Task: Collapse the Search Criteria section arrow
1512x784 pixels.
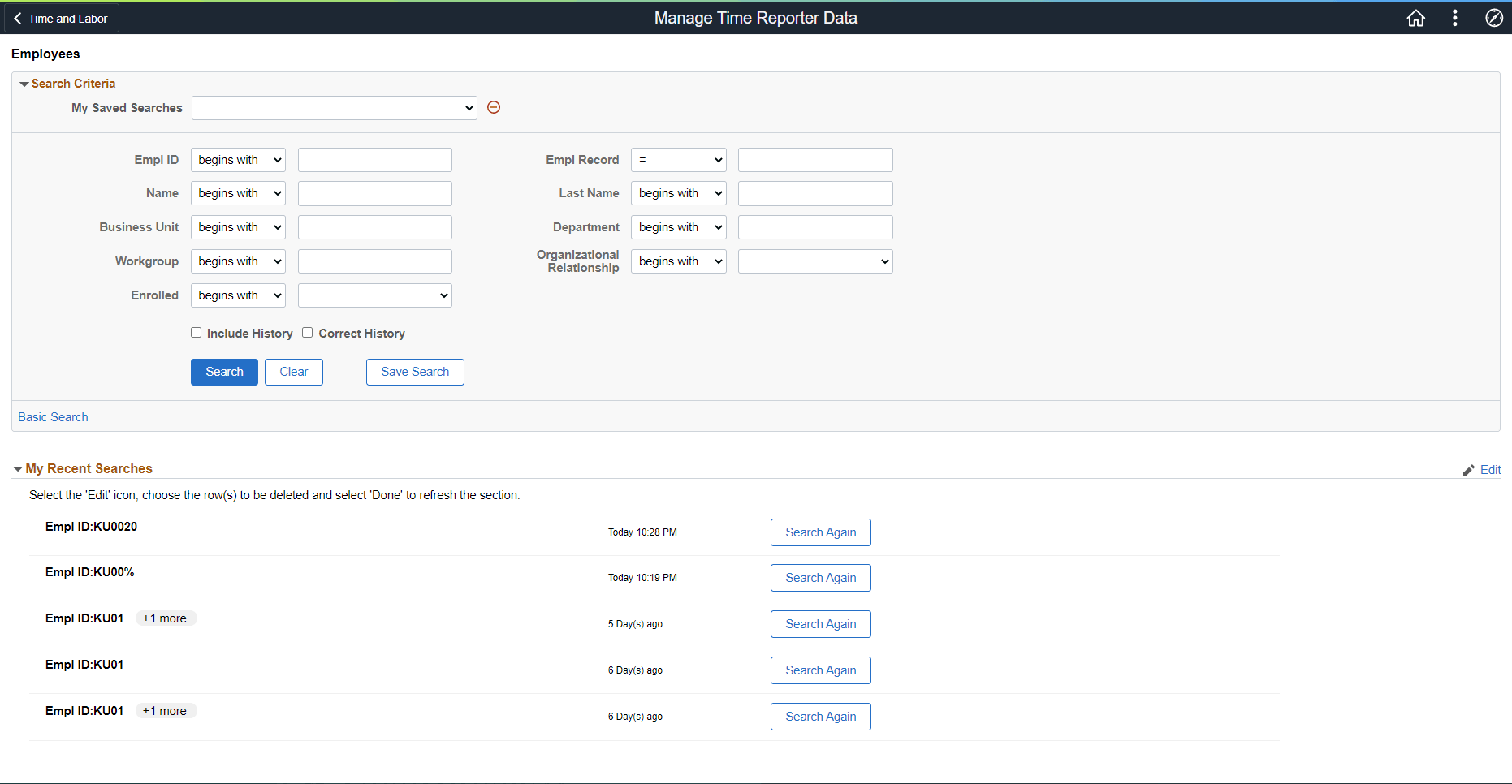Action: tap(24, 83)
